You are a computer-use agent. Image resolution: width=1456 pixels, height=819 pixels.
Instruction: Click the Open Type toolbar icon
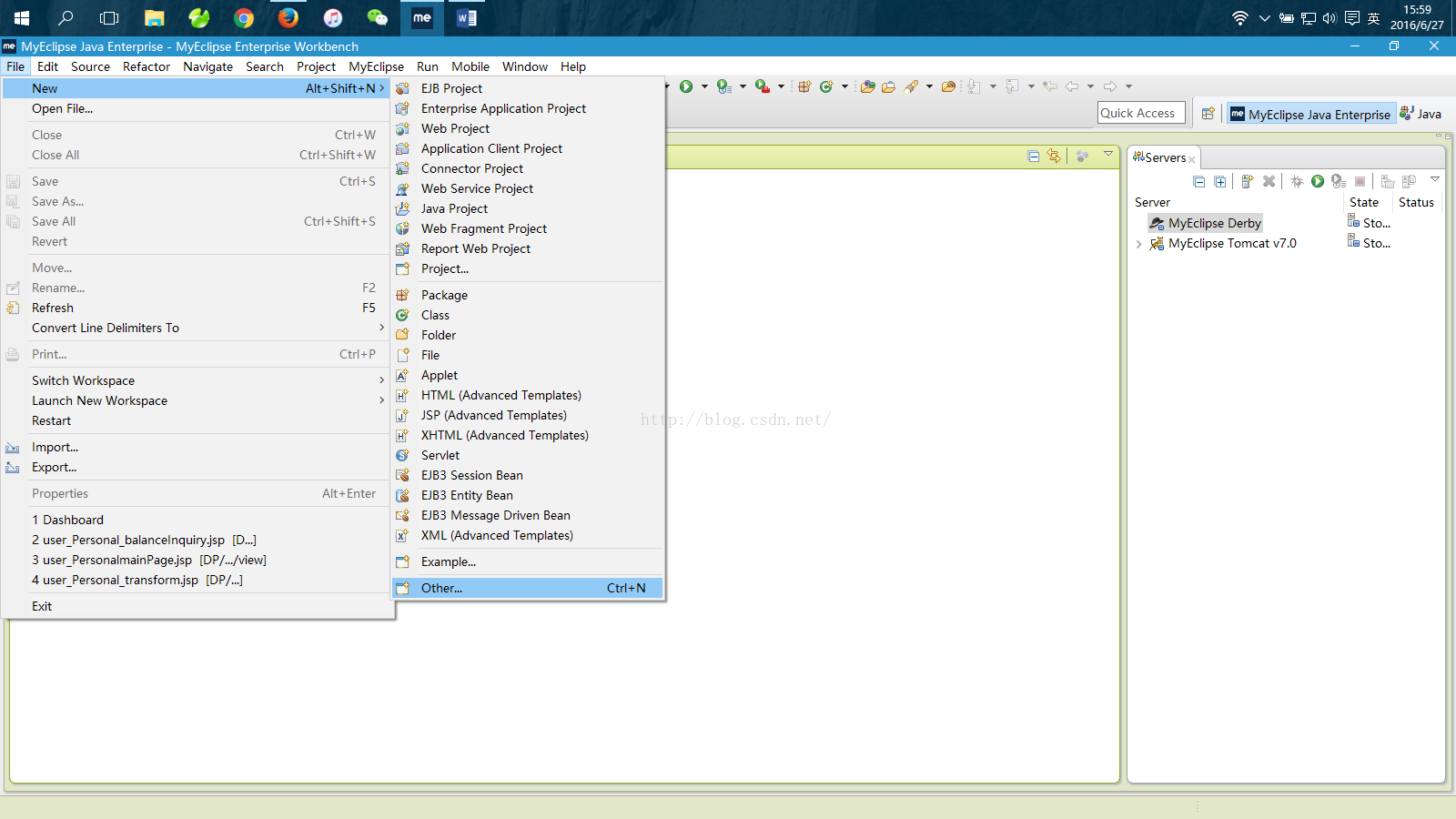[x=867, y=86]
